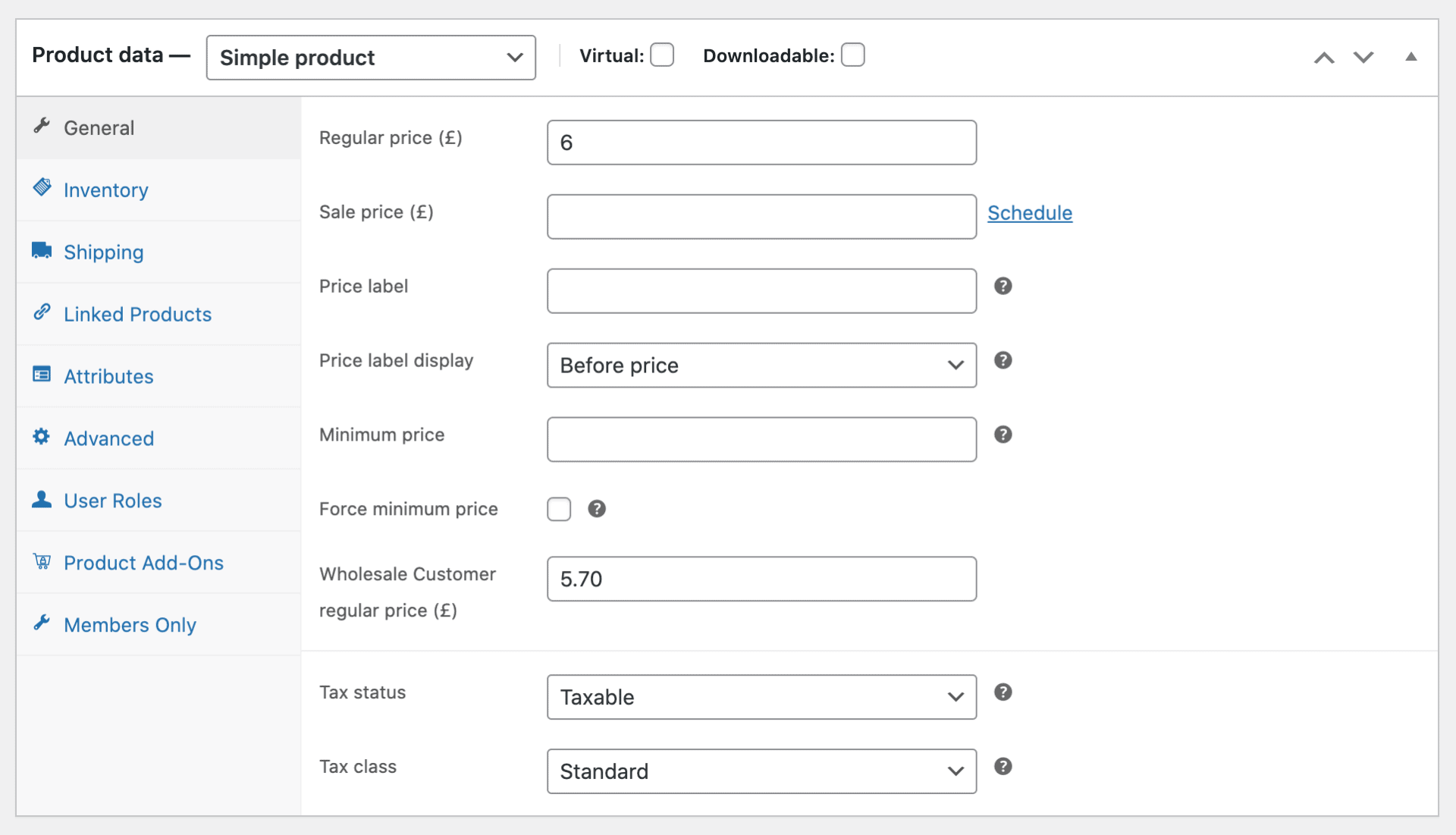Open the Price label display dropdown
Screen dimensions: 1456x835
click(761, 366)
